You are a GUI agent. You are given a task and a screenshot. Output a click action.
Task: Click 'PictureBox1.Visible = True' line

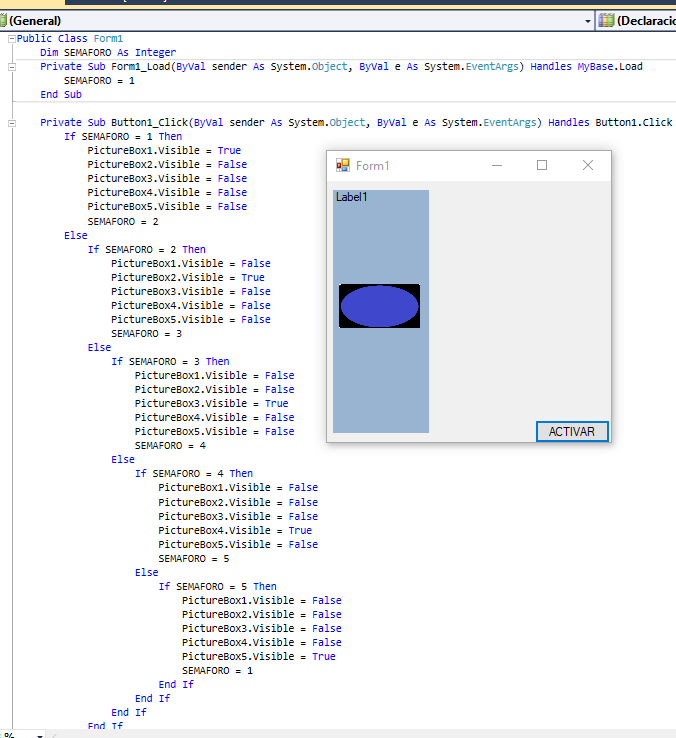(164, 151)
